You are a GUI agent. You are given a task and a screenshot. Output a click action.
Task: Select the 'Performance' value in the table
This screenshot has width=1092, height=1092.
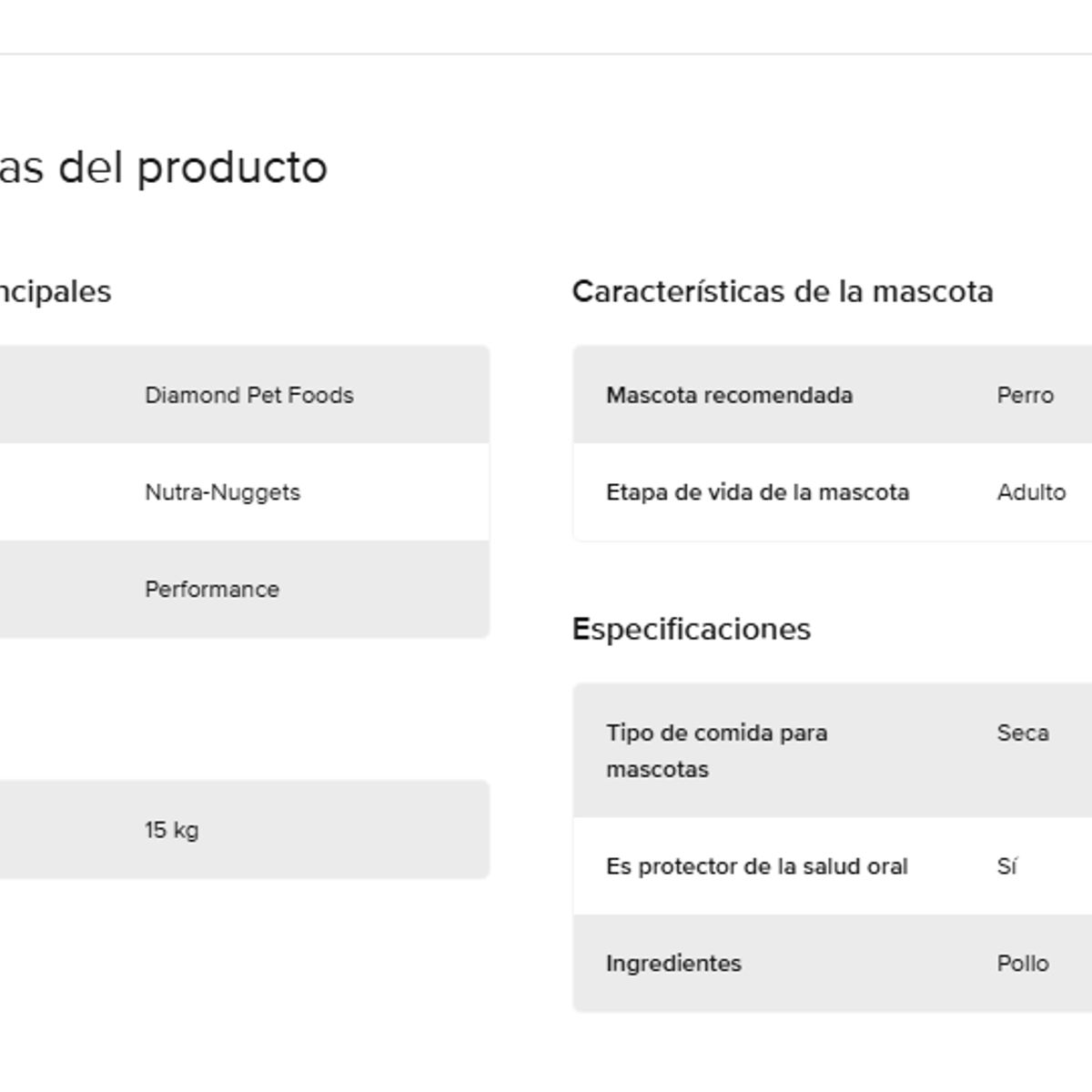212,590
